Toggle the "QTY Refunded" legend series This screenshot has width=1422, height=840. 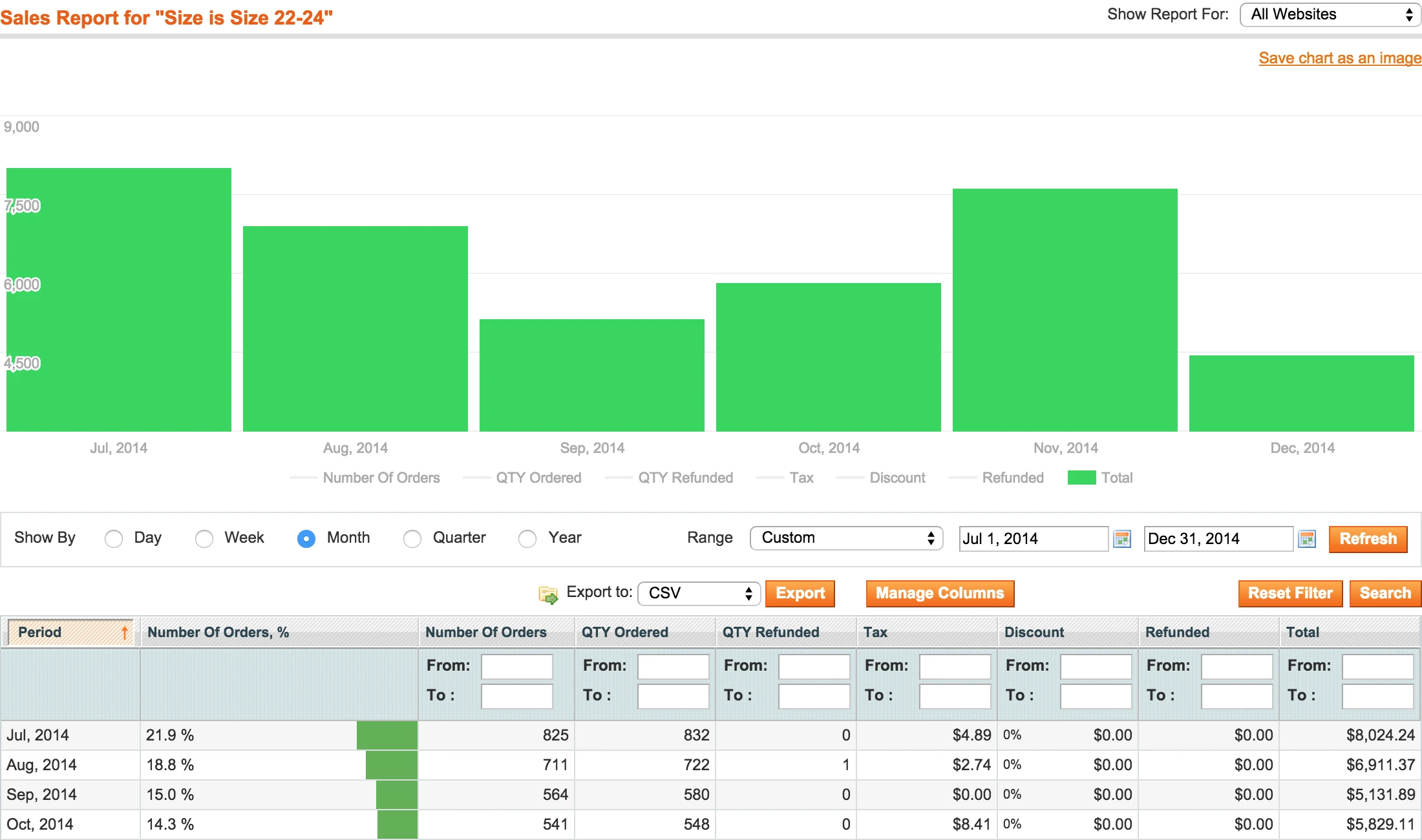pyautogui.click(x=686, y=478)
